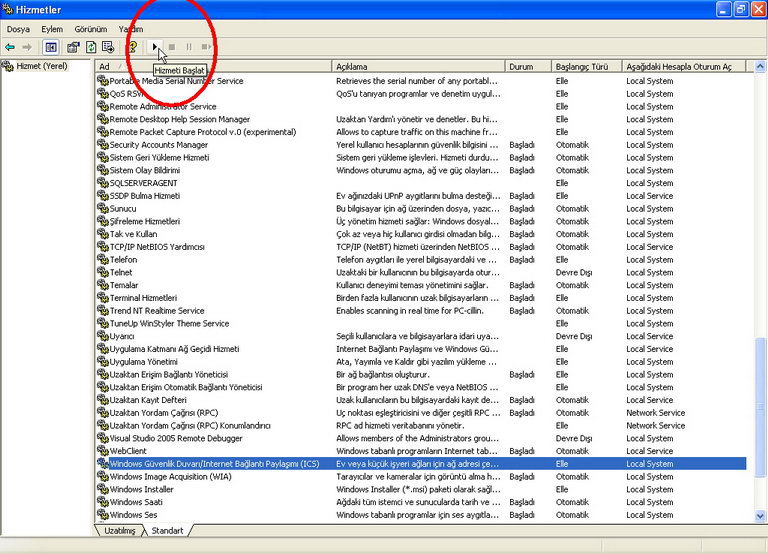
Task: Select TuneUp WinStyler Theme Service
Action: coord(421,323)
